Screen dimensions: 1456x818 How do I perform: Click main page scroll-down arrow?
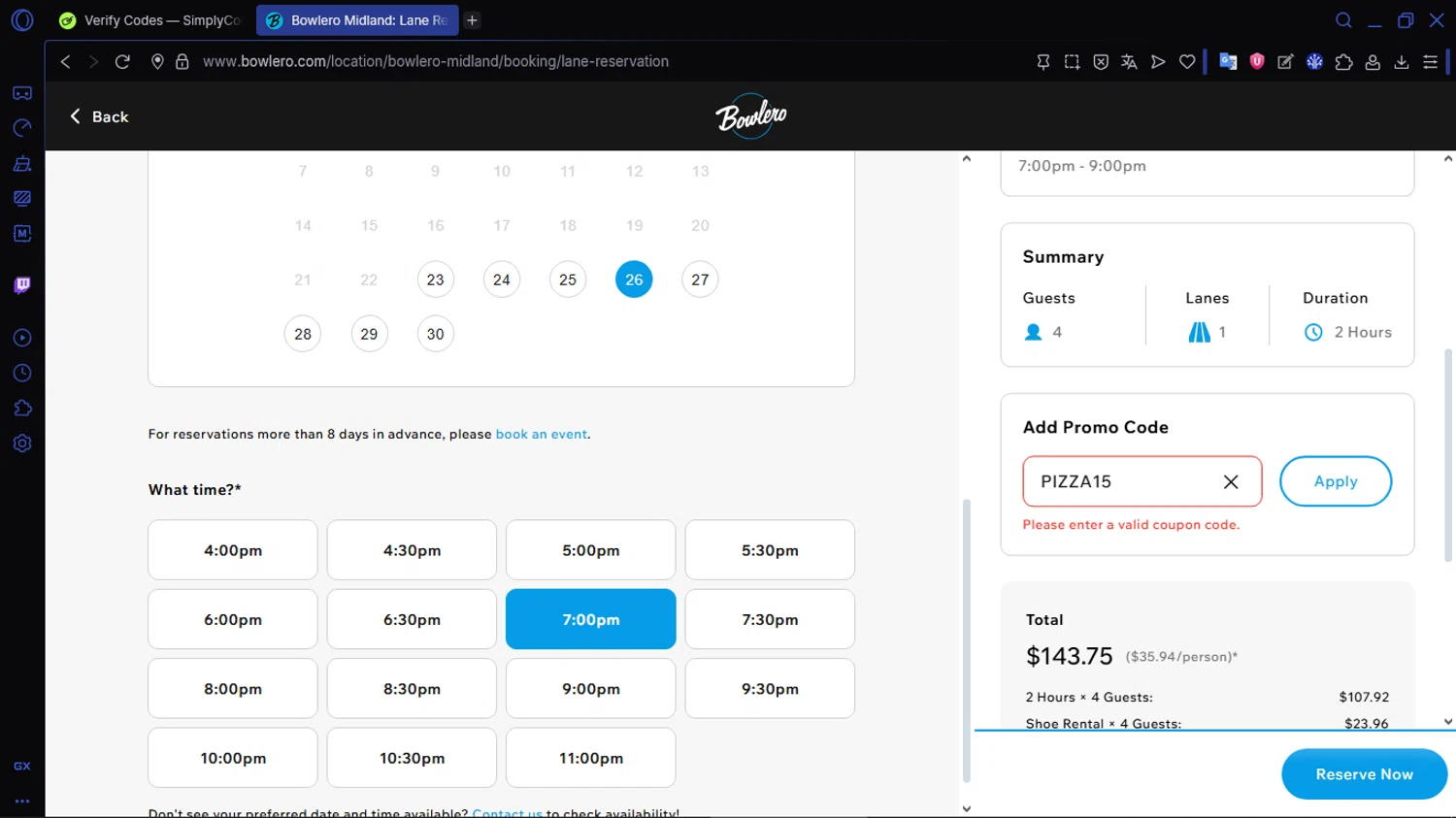click(966, 808)
